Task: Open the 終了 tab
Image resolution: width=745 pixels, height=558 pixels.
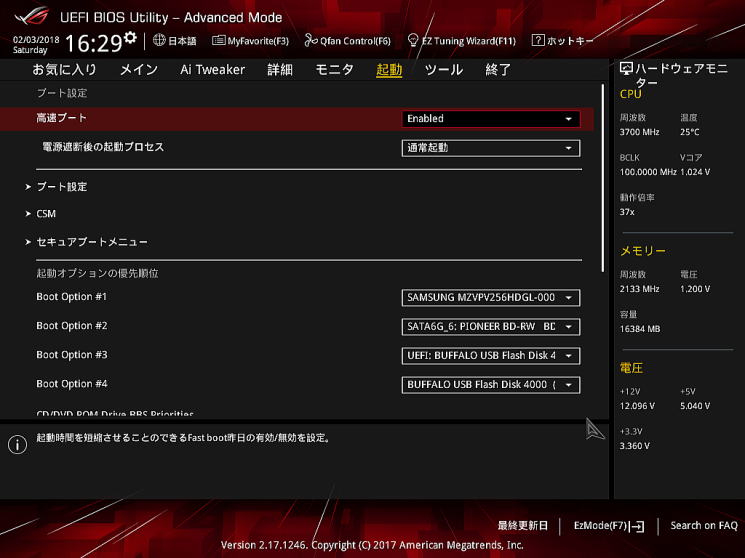Action: 498,70
